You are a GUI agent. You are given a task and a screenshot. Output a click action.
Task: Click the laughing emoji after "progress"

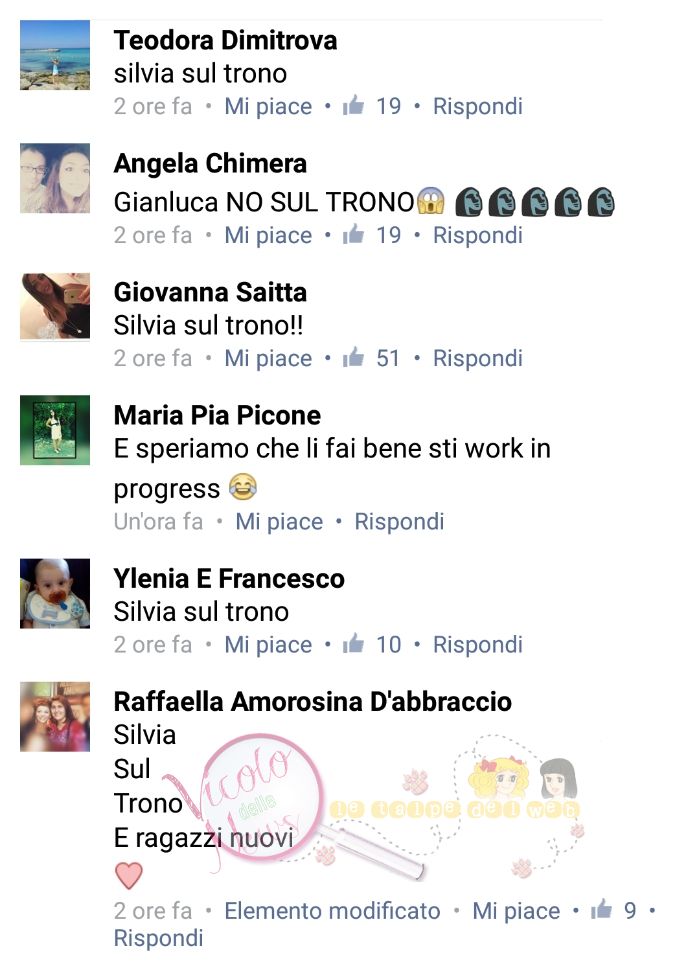pyautogui.click(x=243, y=487)
